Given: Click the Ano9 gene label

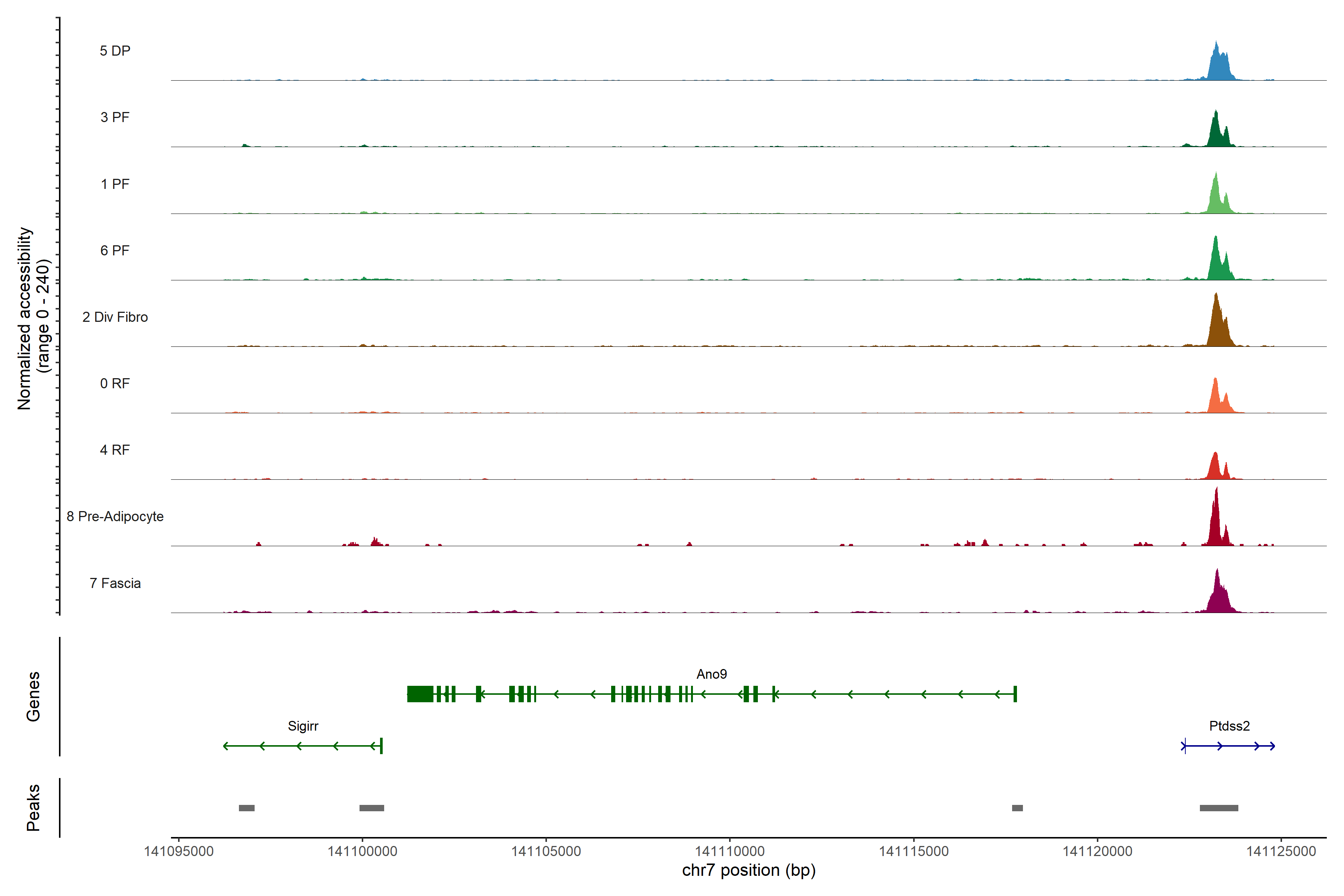Looking at the screenshot, I should click(712, 674).
